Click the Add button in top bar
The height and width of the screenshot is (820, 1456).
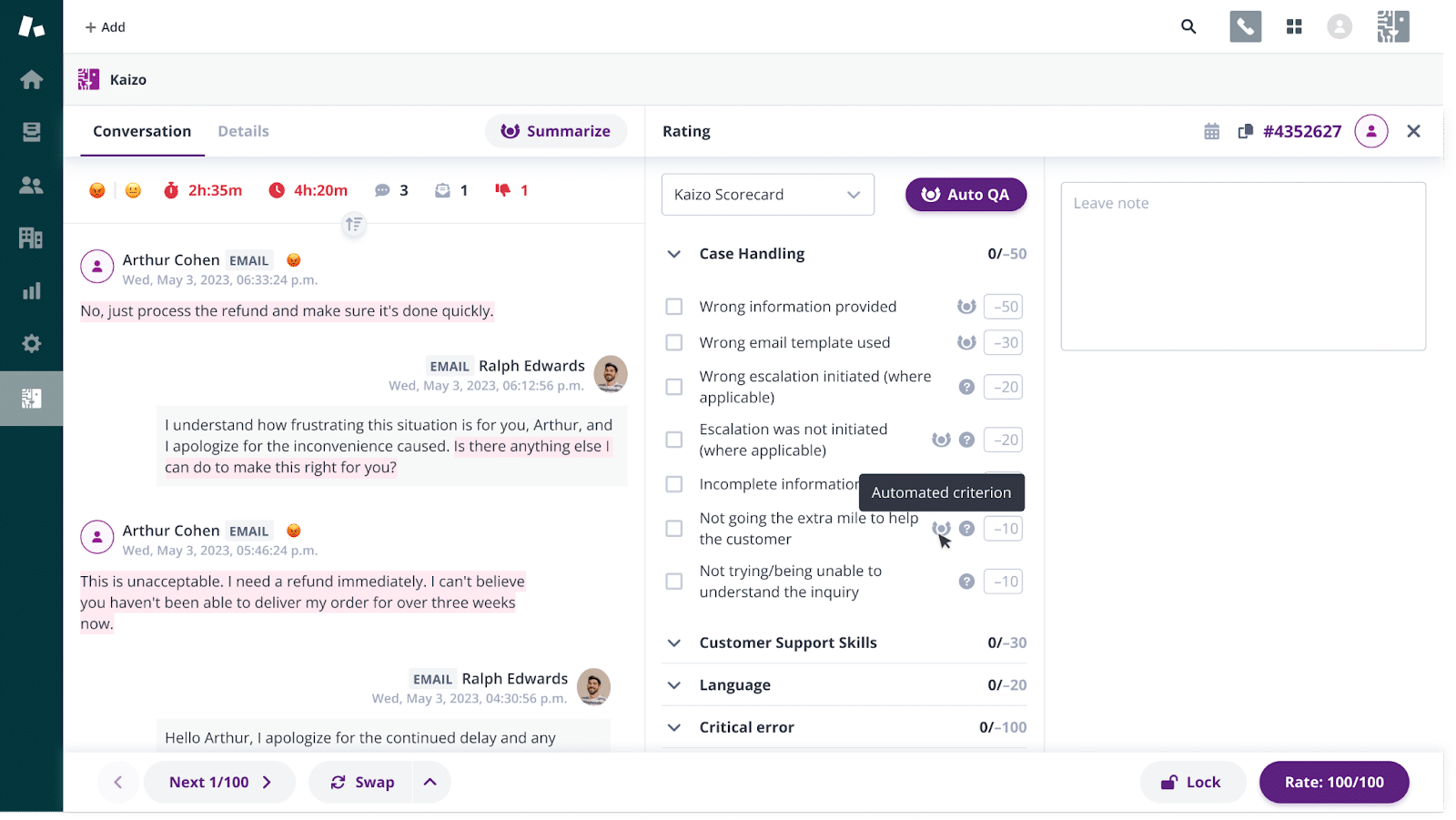pos(105,27)
